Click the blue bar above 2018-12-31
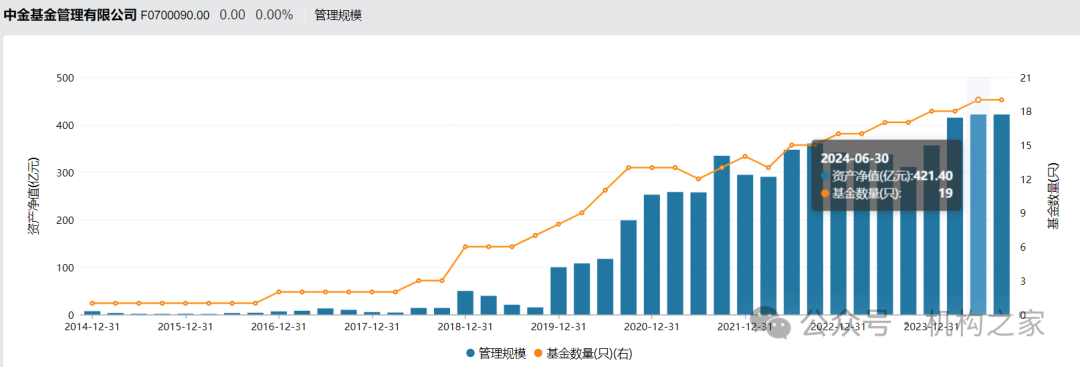The image size is (1080, 367). pyautogui.click(x=466, y=302)
